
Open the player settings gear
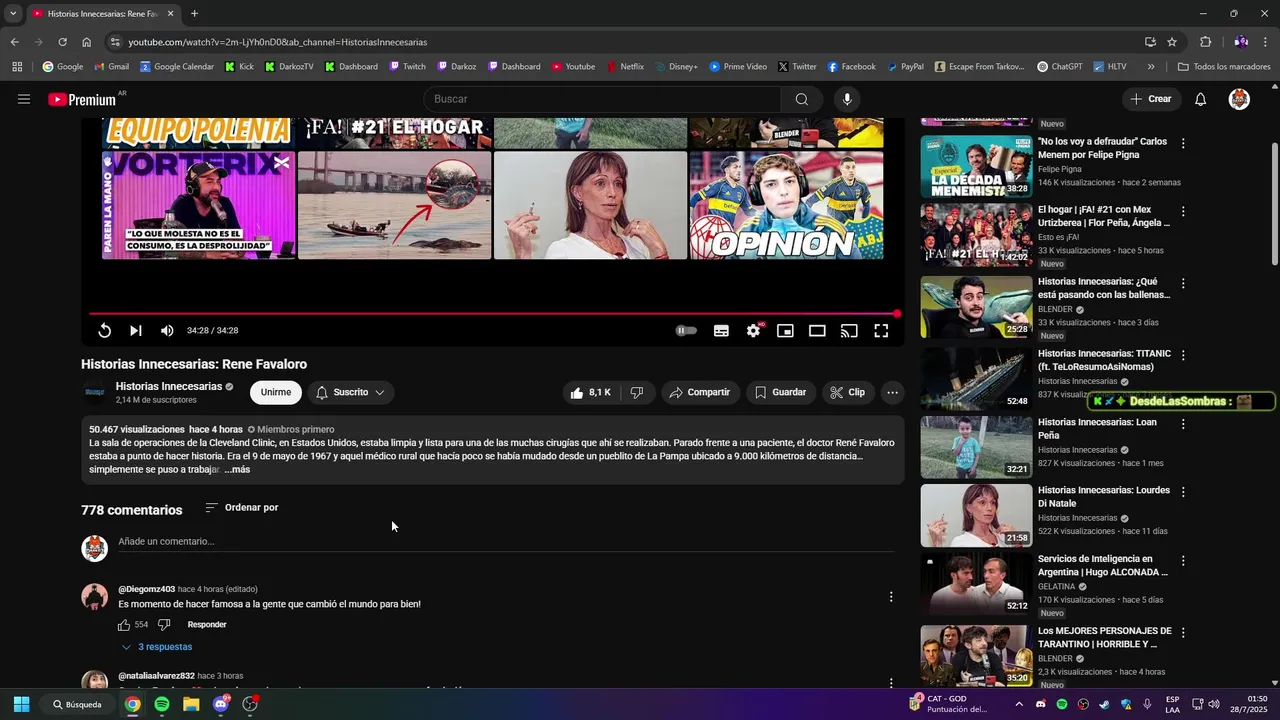tap(753, 331)
